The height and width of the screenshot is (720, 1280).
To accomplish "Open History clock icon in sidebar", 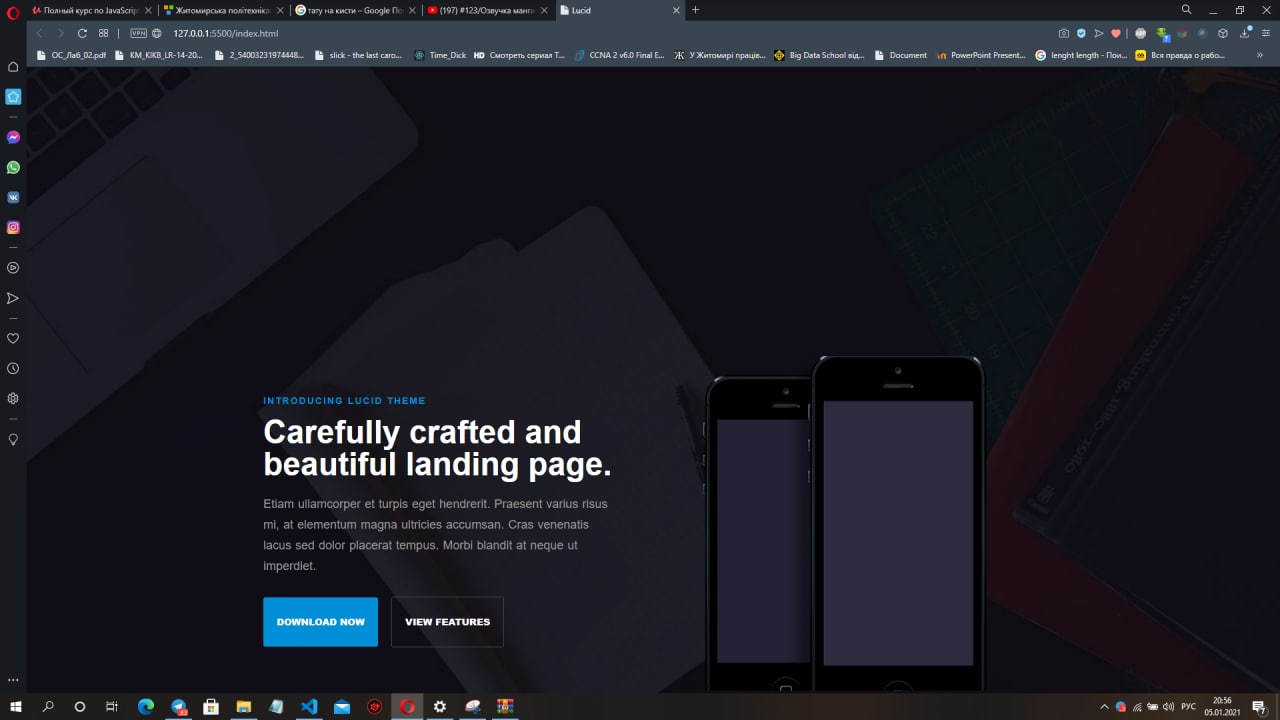I will [13, 368].
